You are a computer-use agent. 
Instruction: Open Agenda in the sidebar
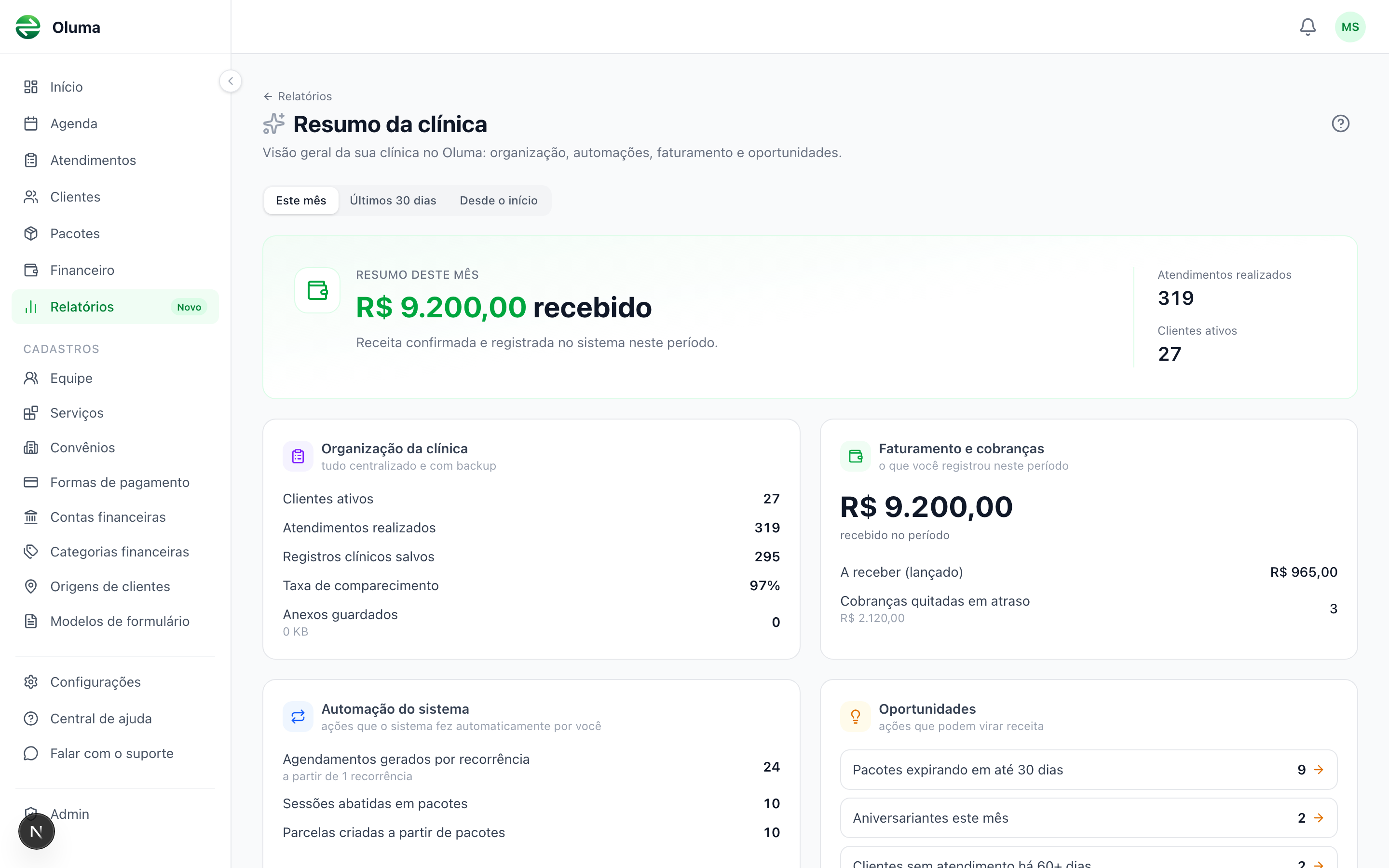(115, 123)
